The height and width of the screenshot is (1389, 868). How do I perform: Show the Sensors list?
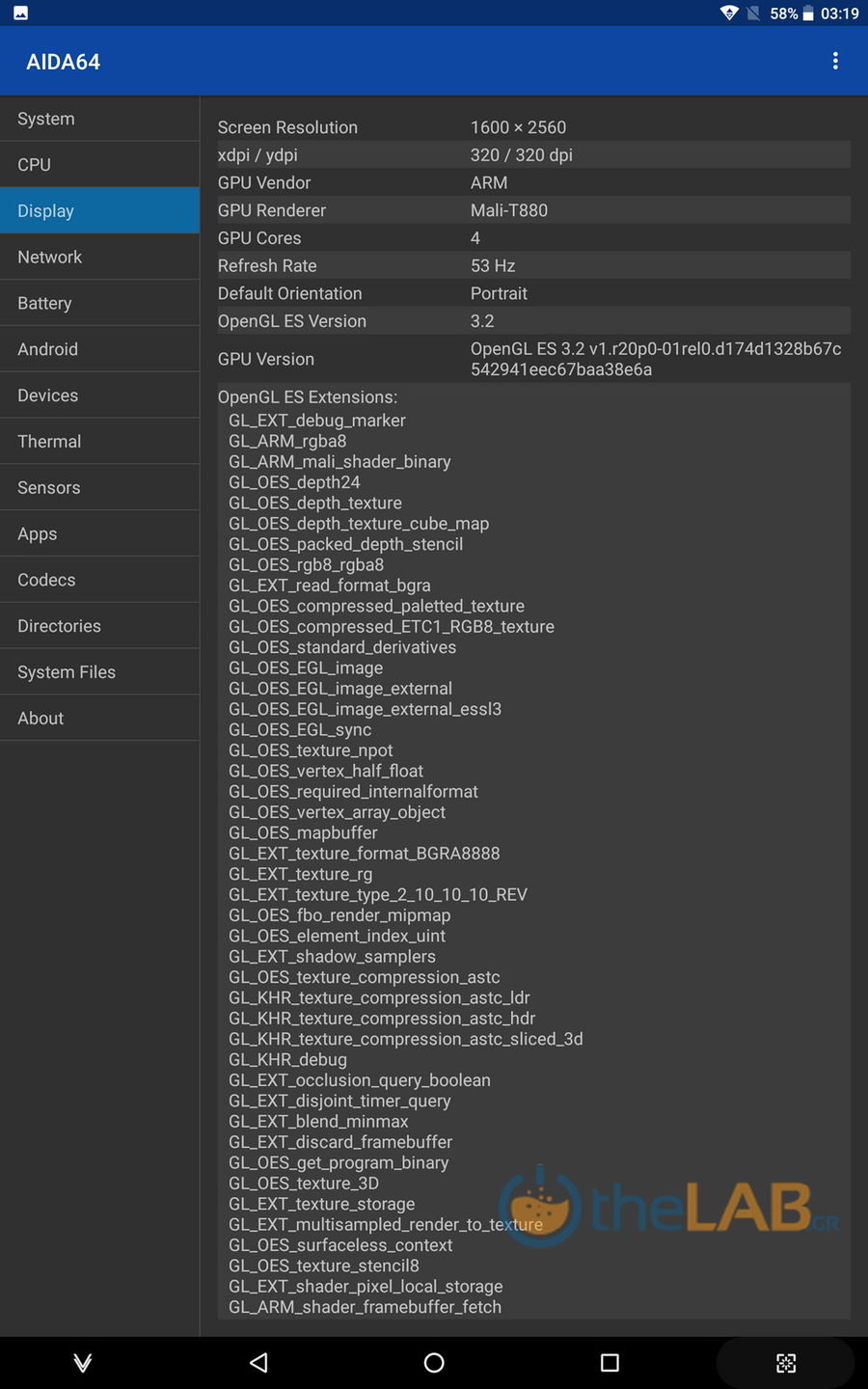tap(100, 488)
